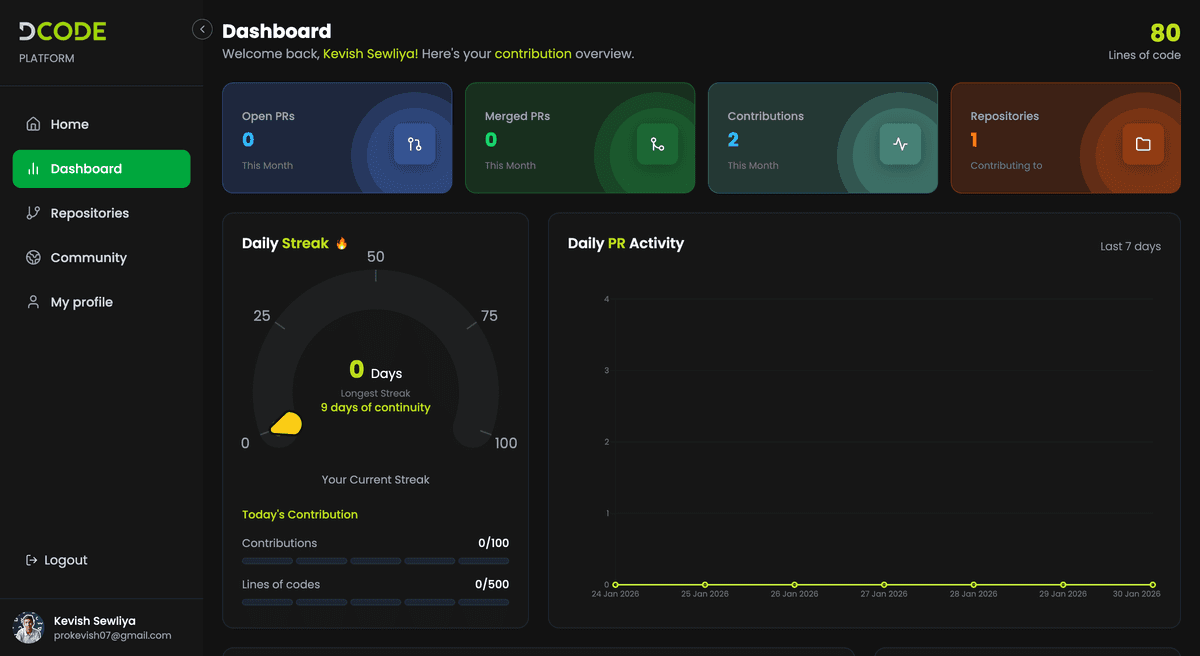Click the folder icon in Repositories card
This screenshot has height=656, width=1200.
1143,144
